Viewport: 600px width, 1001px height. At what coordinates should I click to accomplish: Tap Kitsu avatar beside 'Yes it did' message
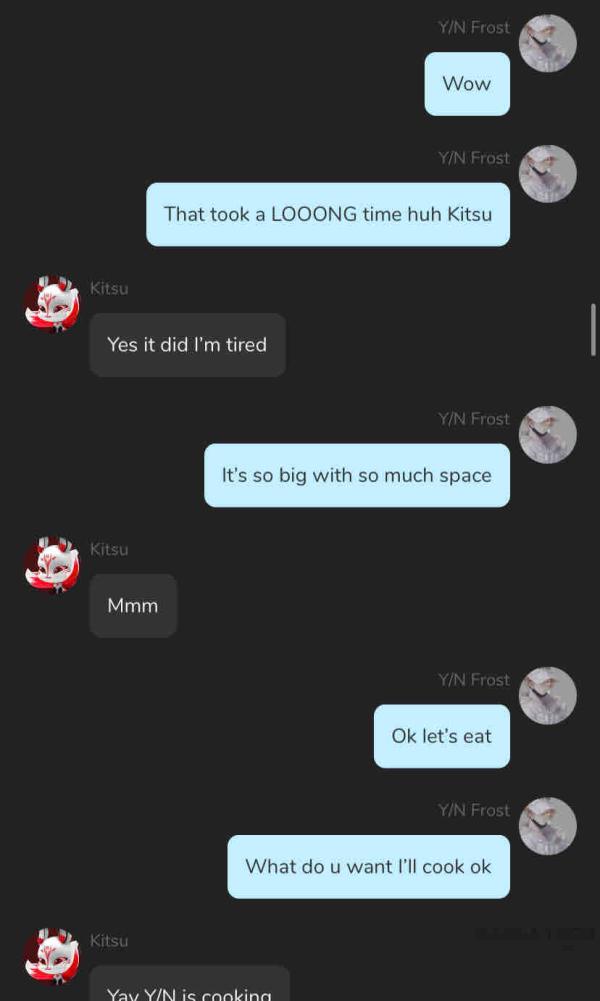[x=52, y=305]
